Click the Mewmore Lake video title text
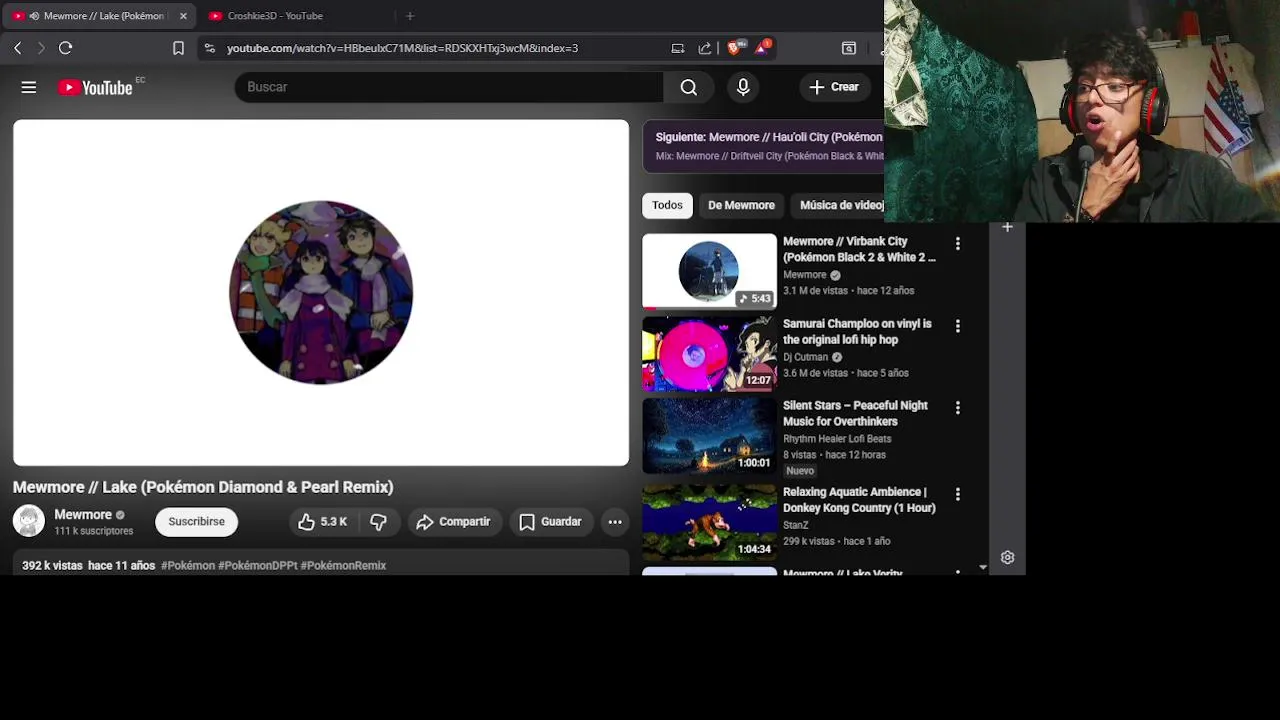Viewport: 1280px width, 720px height. point(203,487)
